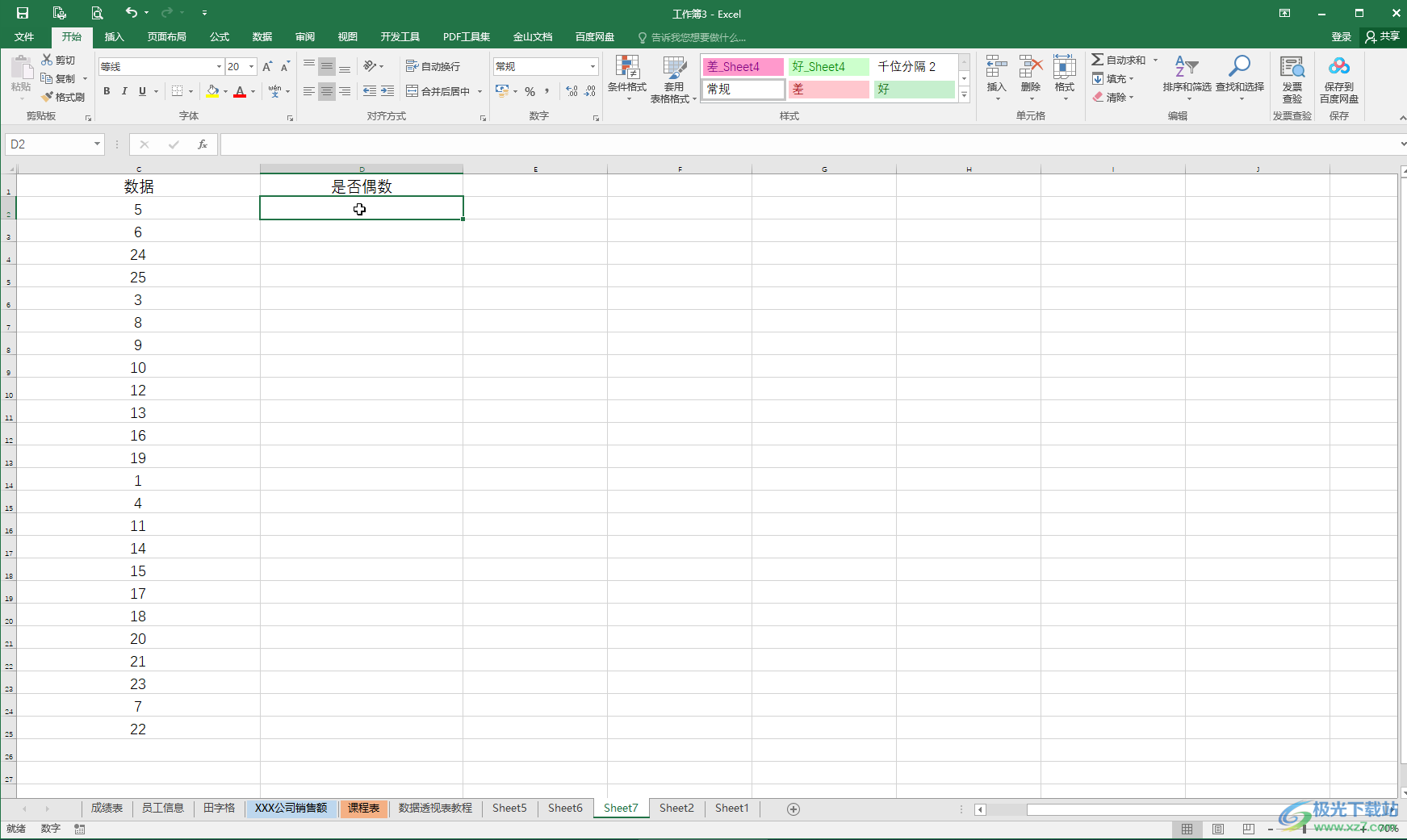Click the Print Preview icon in quick access toolbar
Viewport: 1407px width, 840px height.
tap(97, 13)
